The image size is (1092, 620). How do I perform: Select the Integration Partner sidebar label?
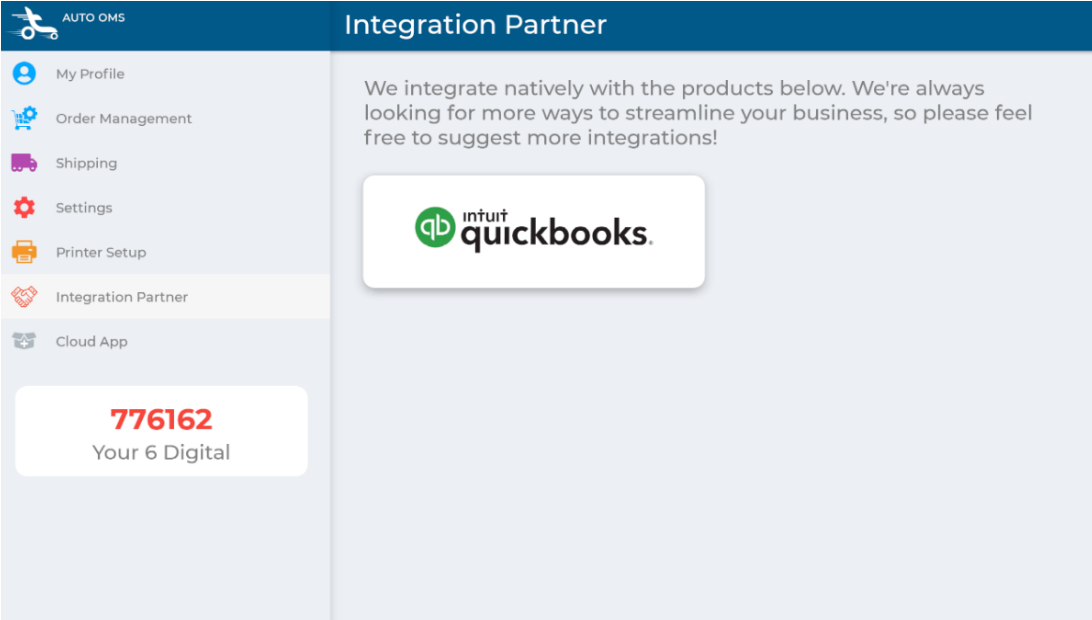[x=122, y=297]
